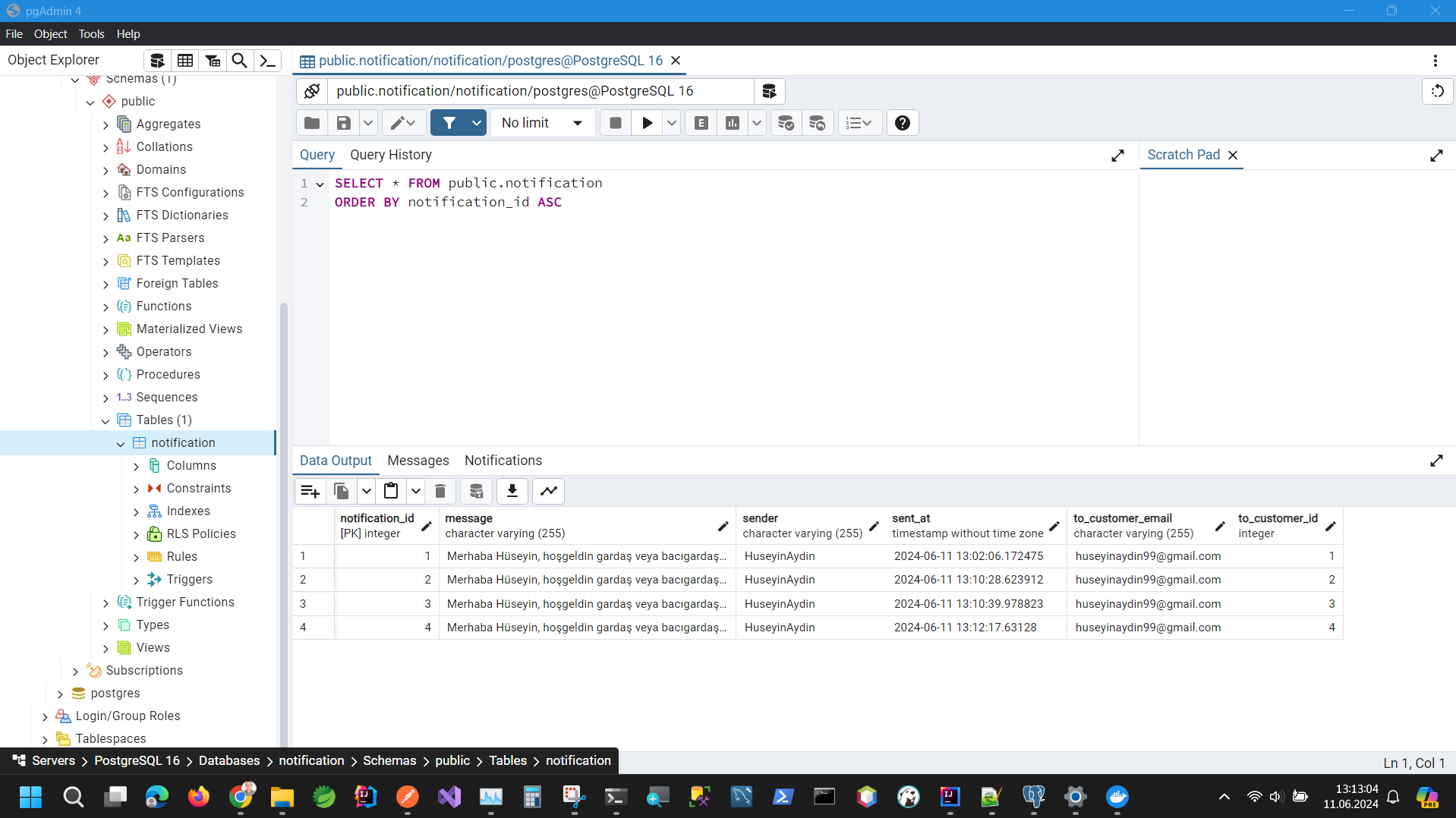The image size is (1456, 818).
Task: Click the Search Objects magnifier icon
Action: pyautogui.click(x=240, y=61)
